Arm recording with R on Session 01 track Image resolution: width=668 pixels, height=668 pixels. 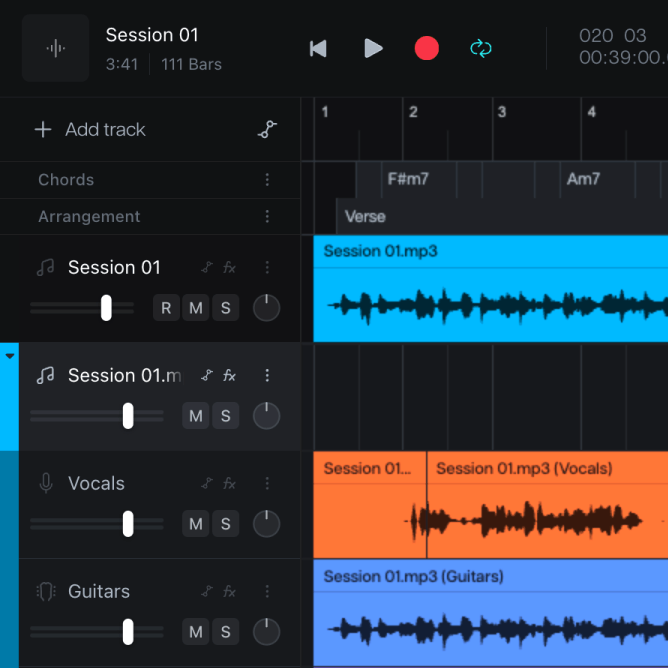(x=166, y=308)
